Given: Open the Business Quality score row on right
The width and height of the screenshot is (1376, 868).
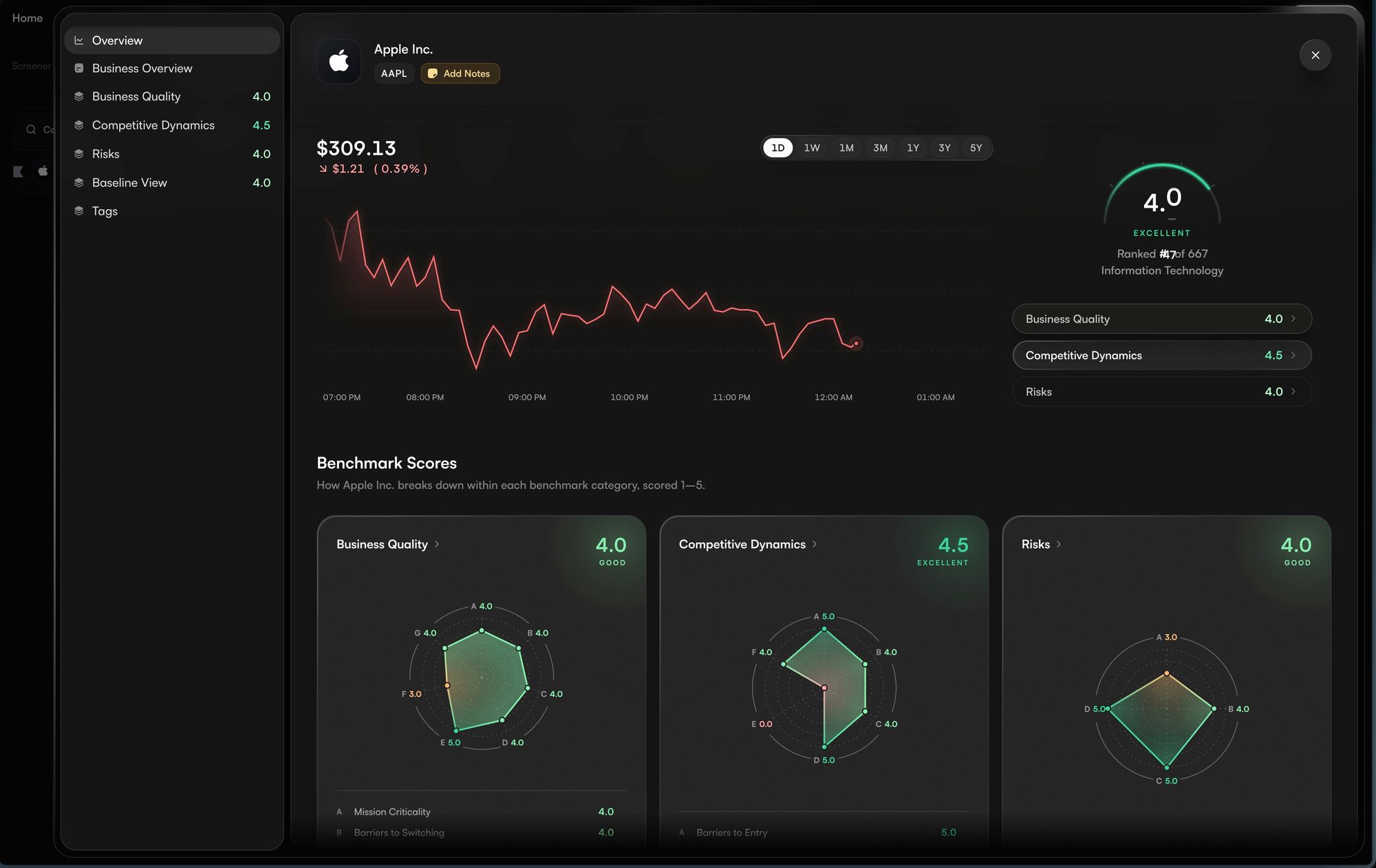Looking at the screenshot, I should click(1162, 319).
